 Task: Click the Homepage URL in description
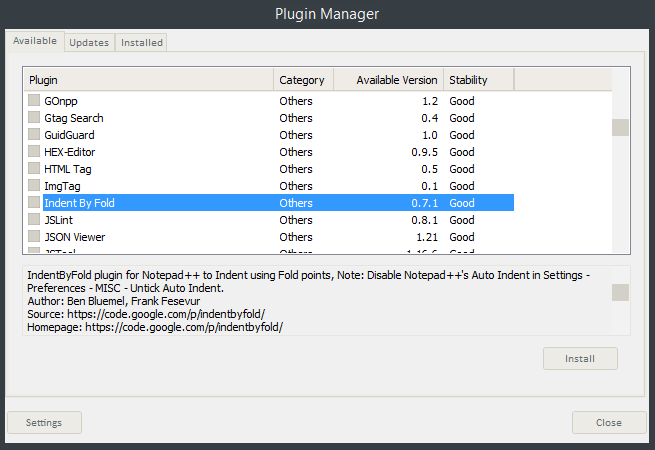click(184, 327)
